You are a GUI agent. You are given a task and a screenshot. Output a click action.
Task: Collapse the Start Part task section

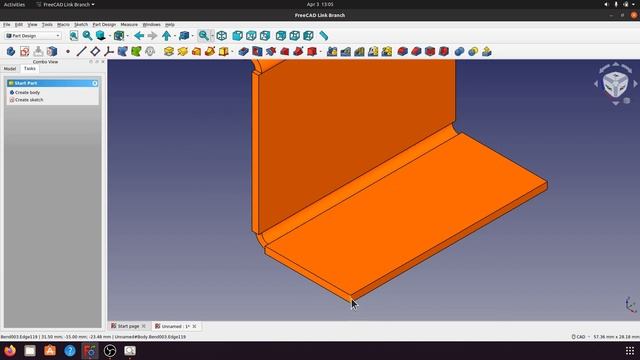(95, 83)
